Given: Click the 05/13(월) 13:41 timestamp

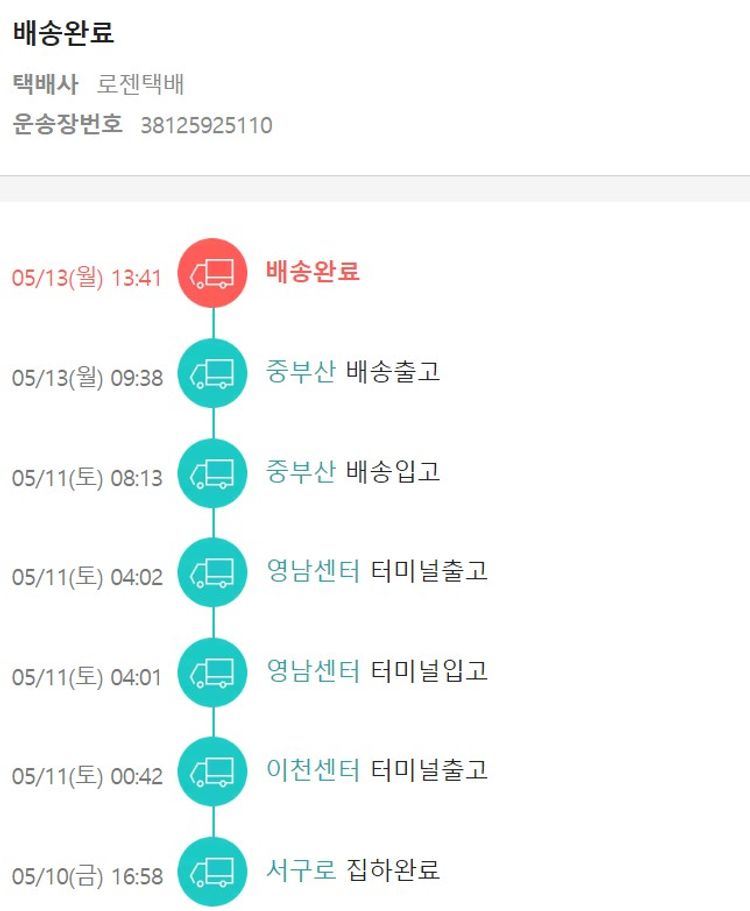Looking at the screenshot, I should click(87, 278).
